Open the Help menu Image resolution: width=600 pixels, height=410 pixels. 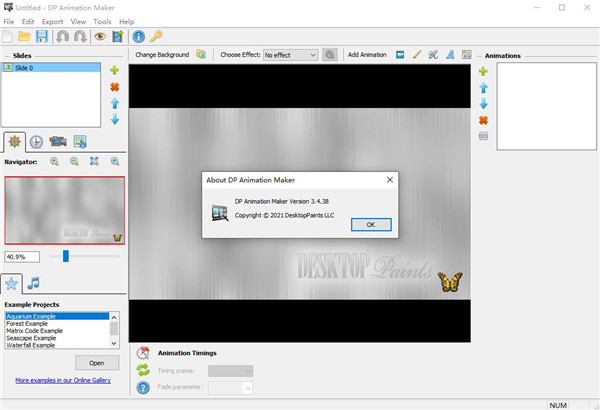point(126,21)
